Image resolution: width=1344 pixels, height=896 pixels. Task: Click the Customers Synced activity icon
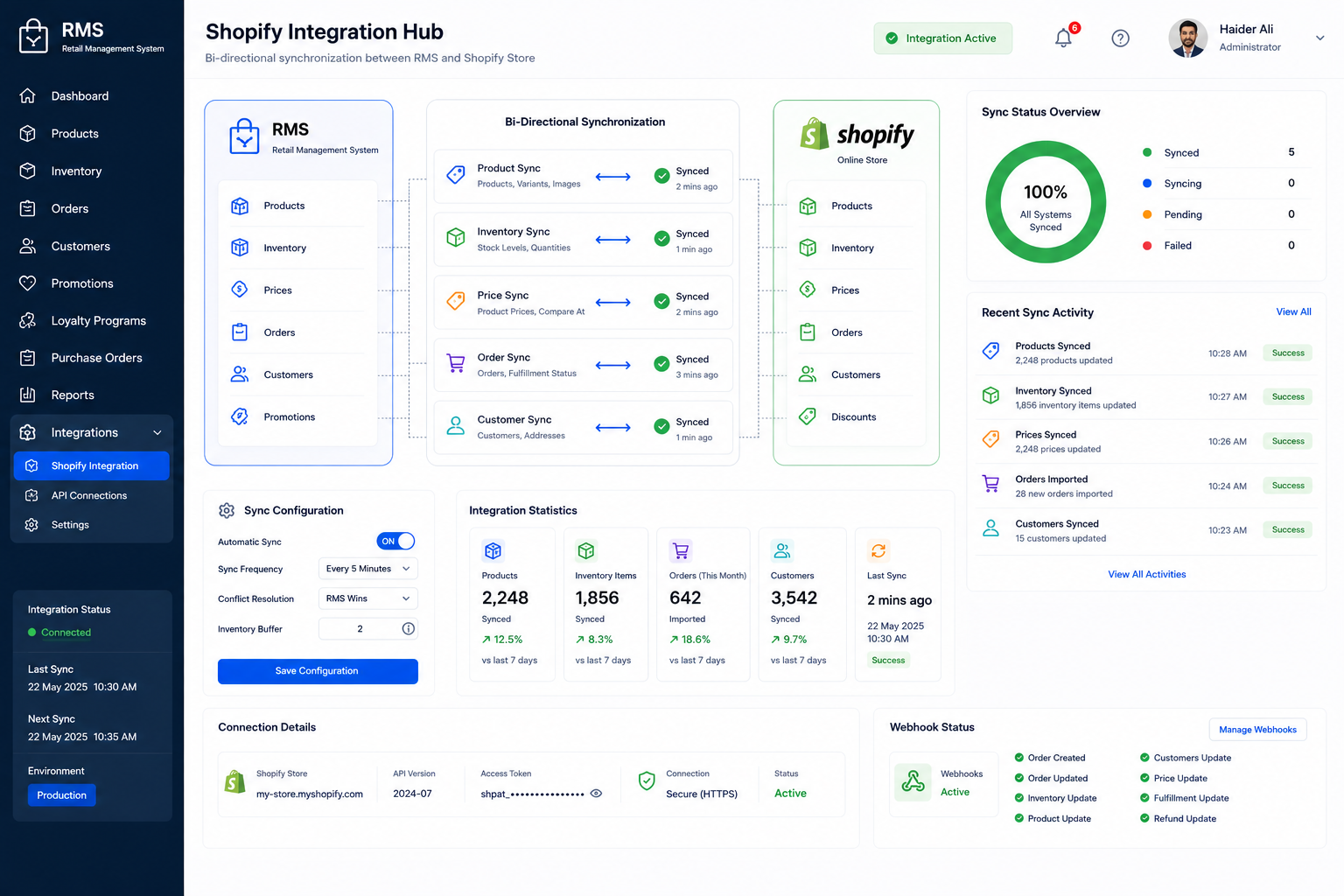click(x=990, y=528)
